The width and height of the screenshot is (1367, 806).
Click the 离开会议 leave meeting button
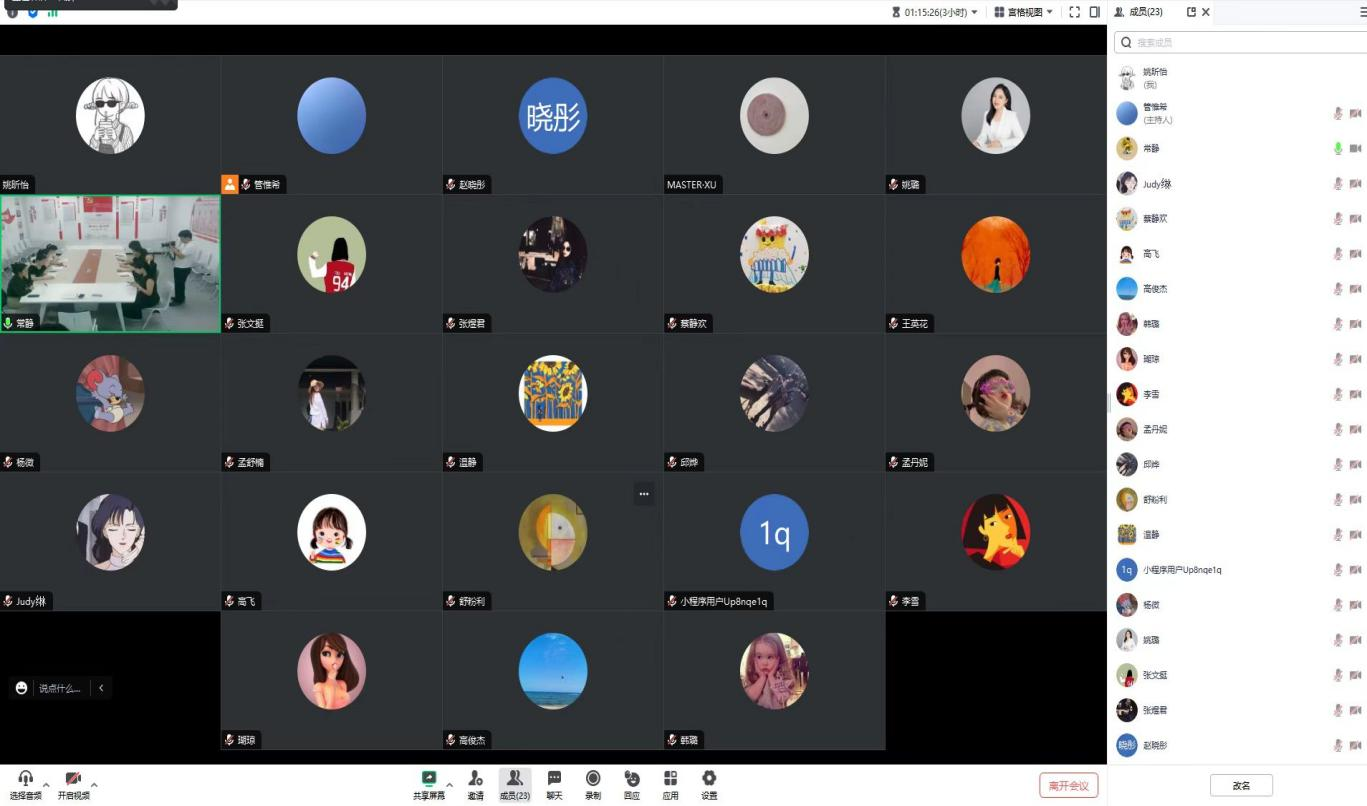(x=1069, y=785)
